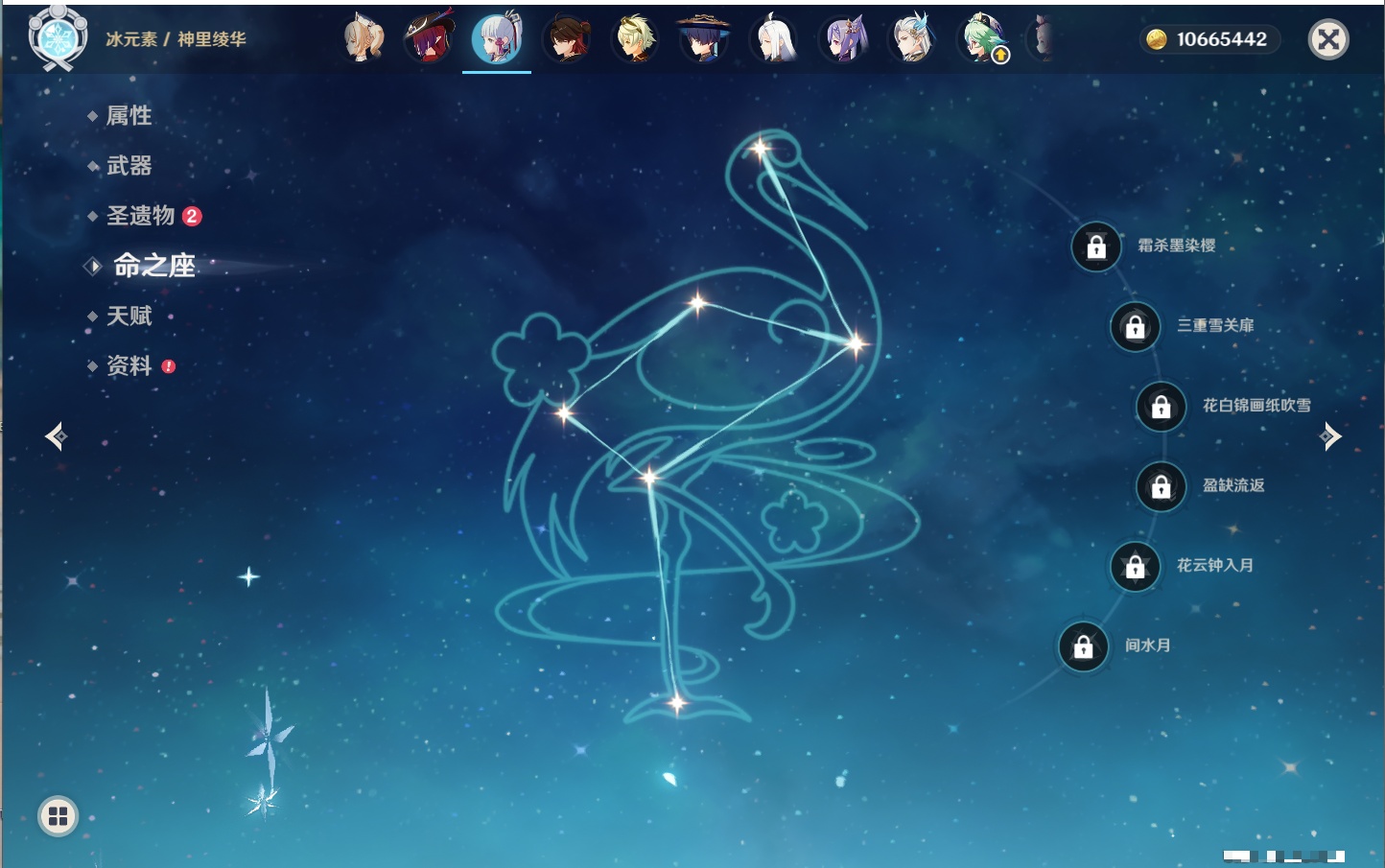Select the purple twin-tail Keqing avatar
The width and height of the screenshot is (1385, 868).
click(843, 38)
